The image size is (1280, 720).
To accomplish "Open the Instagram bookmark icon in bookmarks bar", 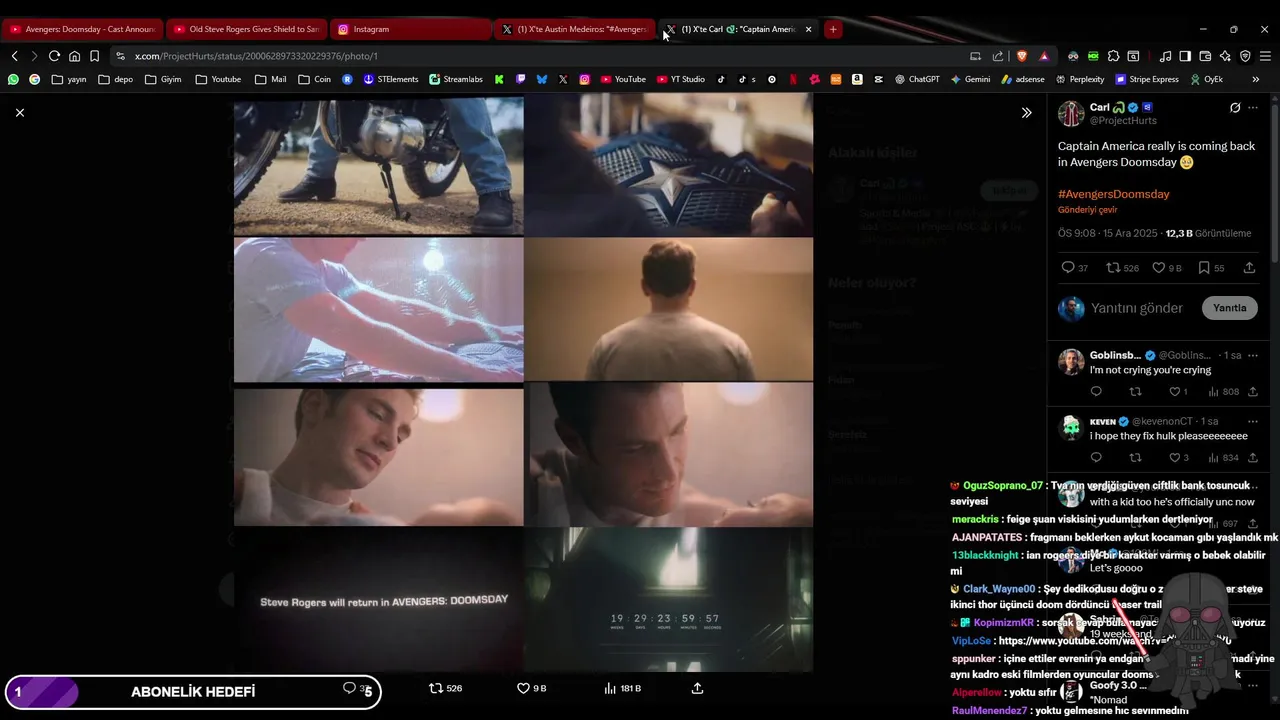I will pos(584,79).
